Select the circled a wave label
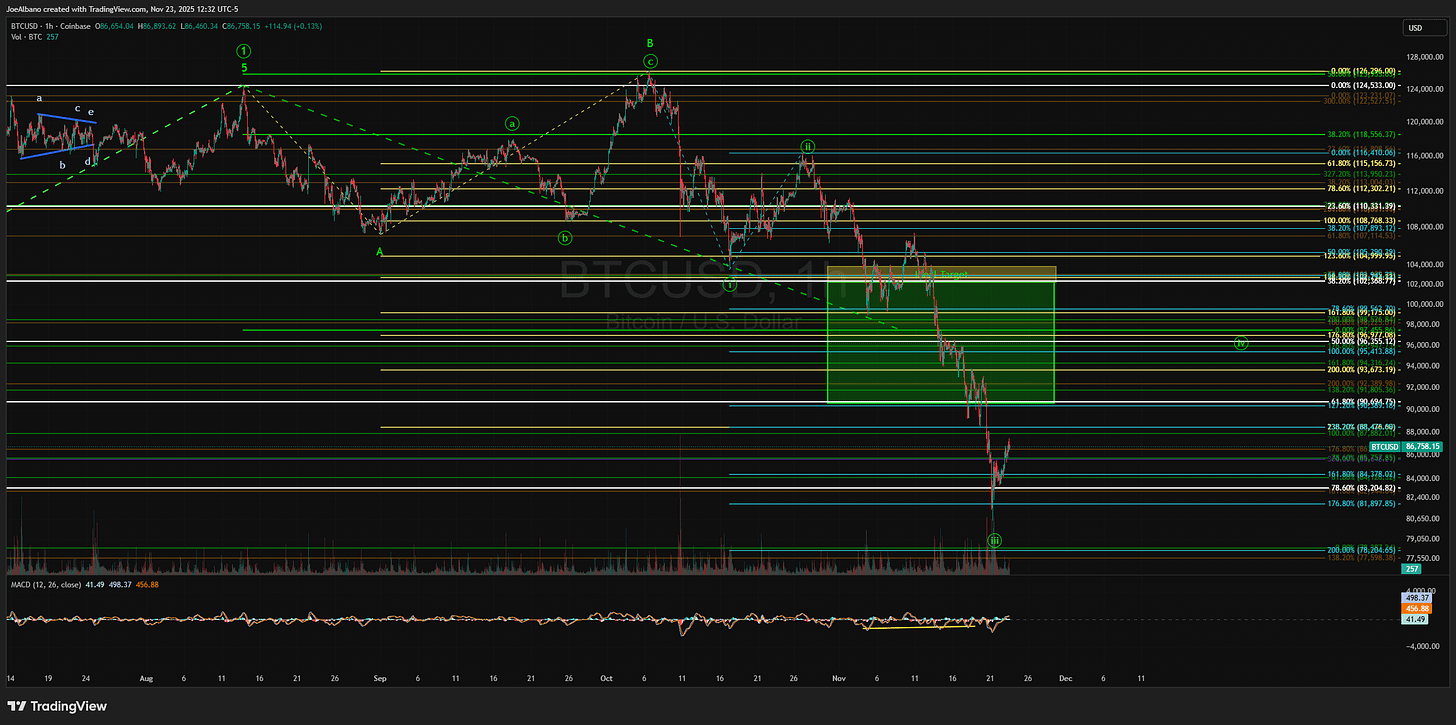 tap(512, 124)
